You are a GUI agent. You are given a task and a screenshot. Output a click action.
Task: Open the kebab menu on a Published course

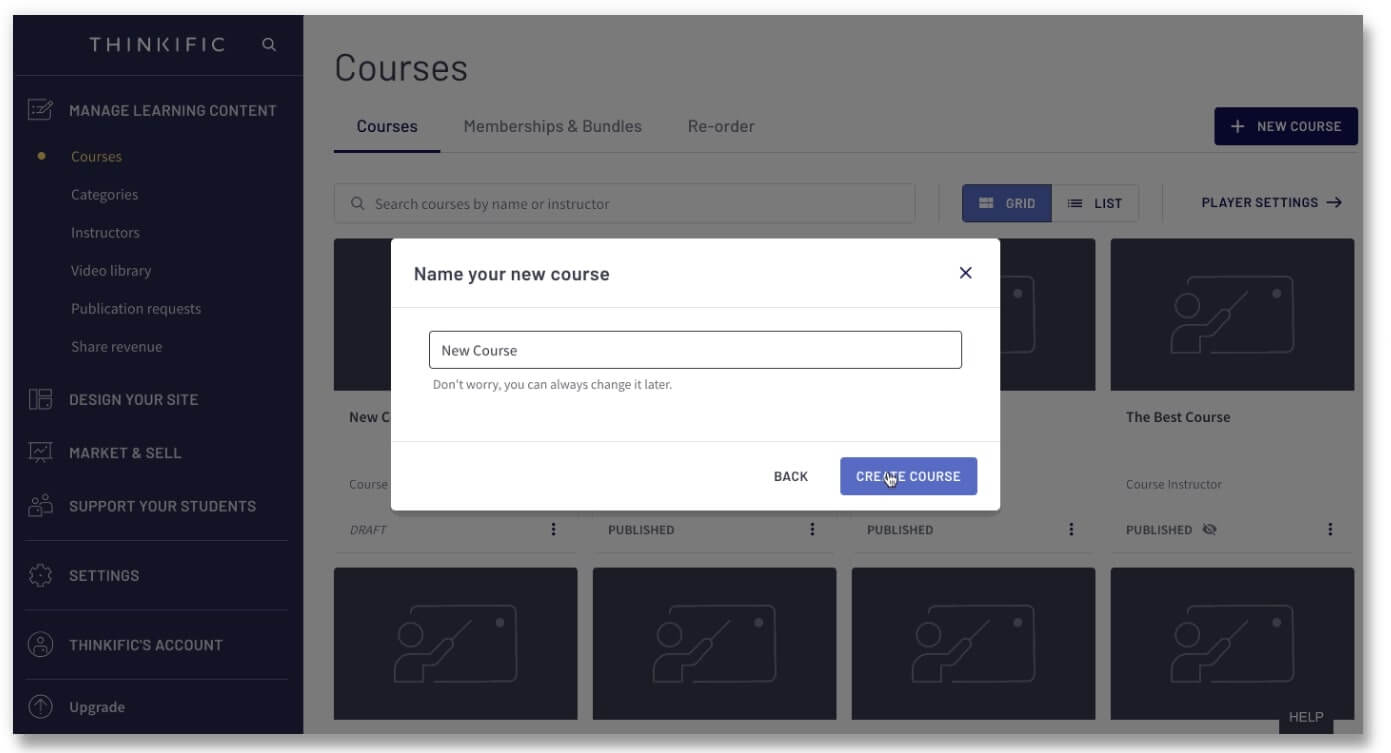[811, 529]
